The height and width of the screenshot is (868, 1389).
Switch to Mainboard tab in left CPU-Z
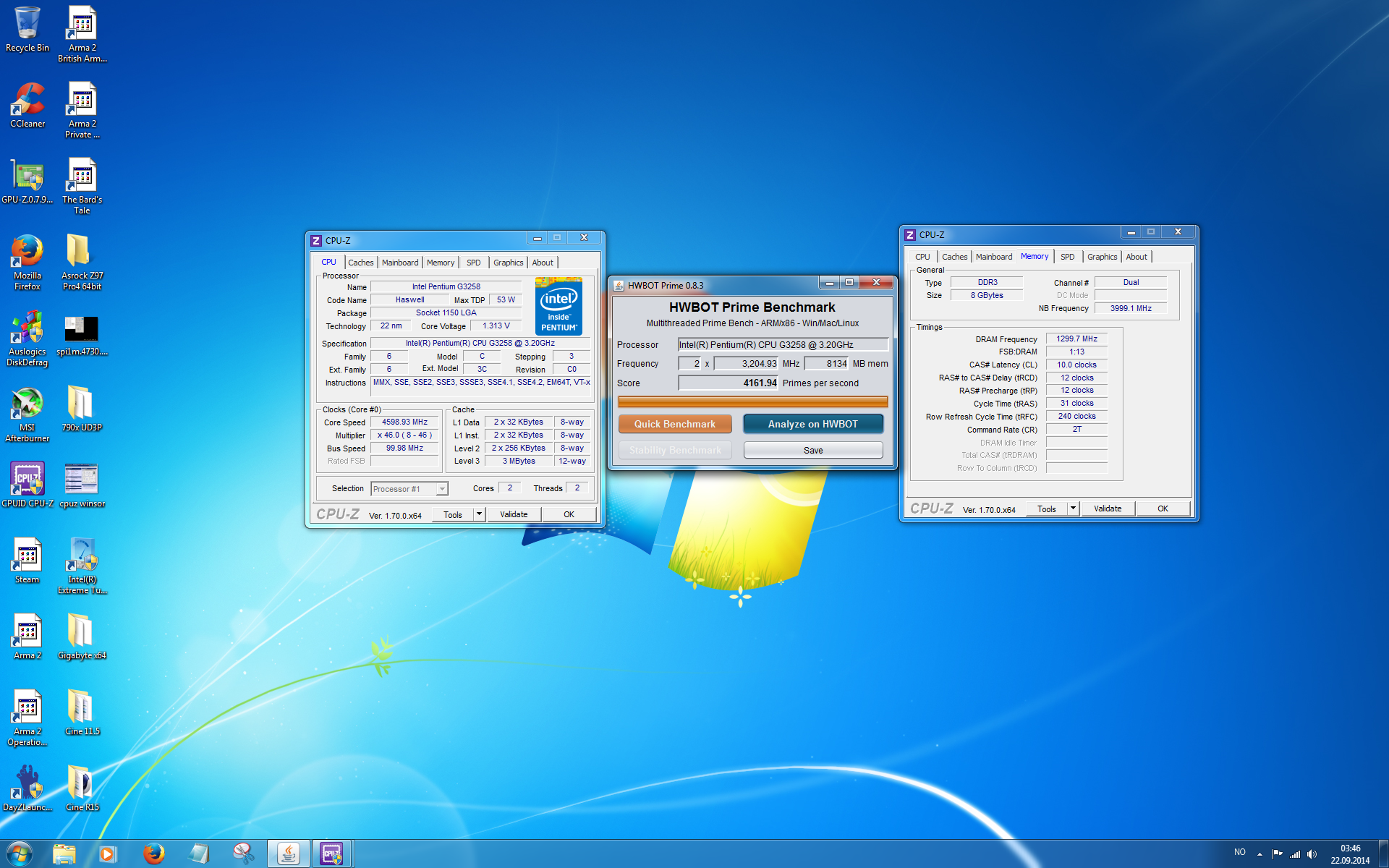pos(400,263)
